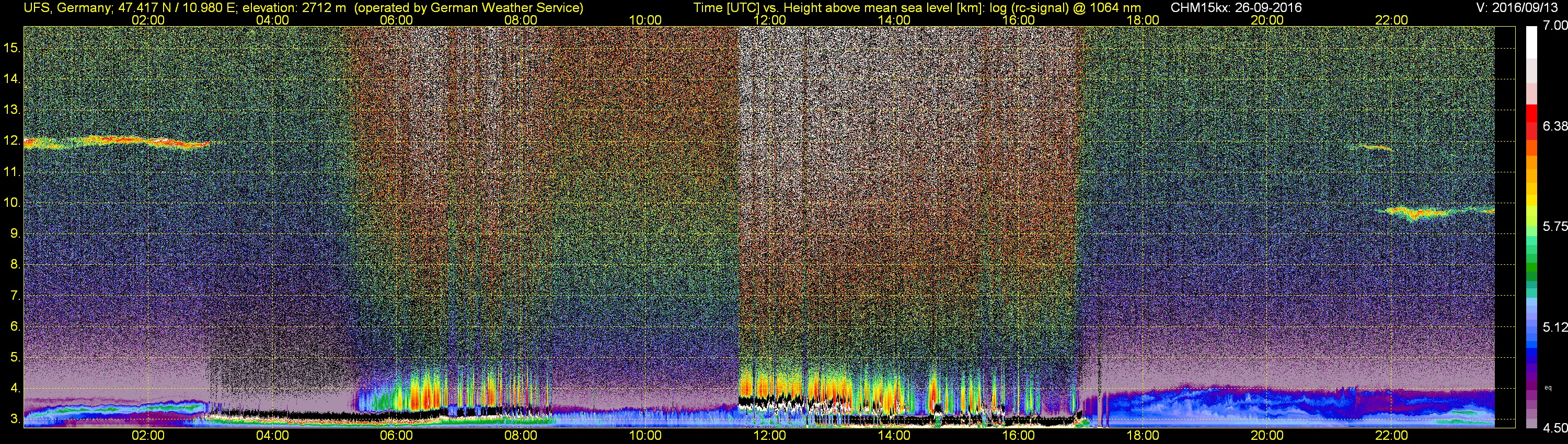This screenshot has height=444, width=1568.
Task: Click 14:00 on the bottom time axis
Action: click(894, 436)
